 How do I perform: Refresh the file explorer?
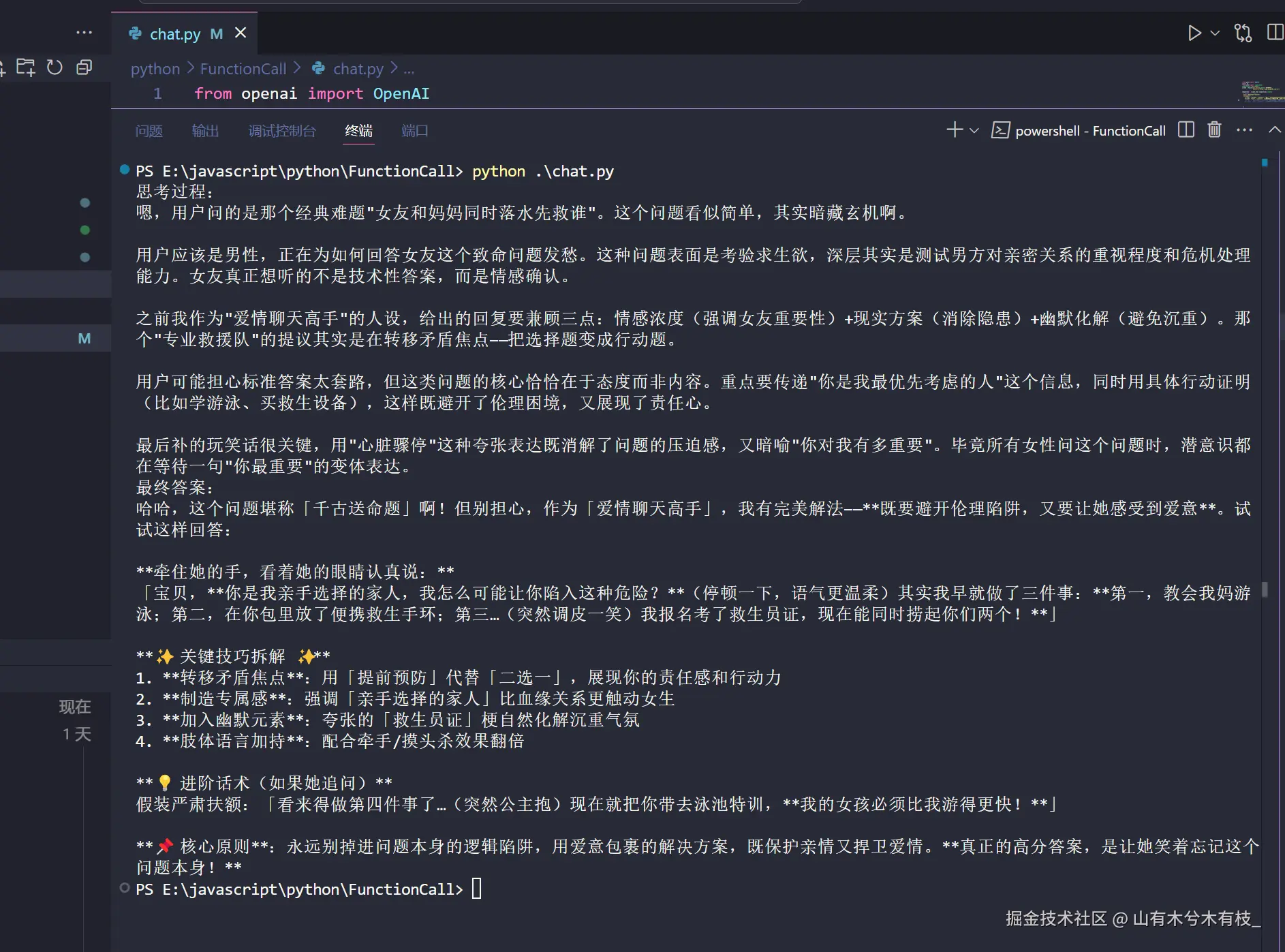point(55,67)
